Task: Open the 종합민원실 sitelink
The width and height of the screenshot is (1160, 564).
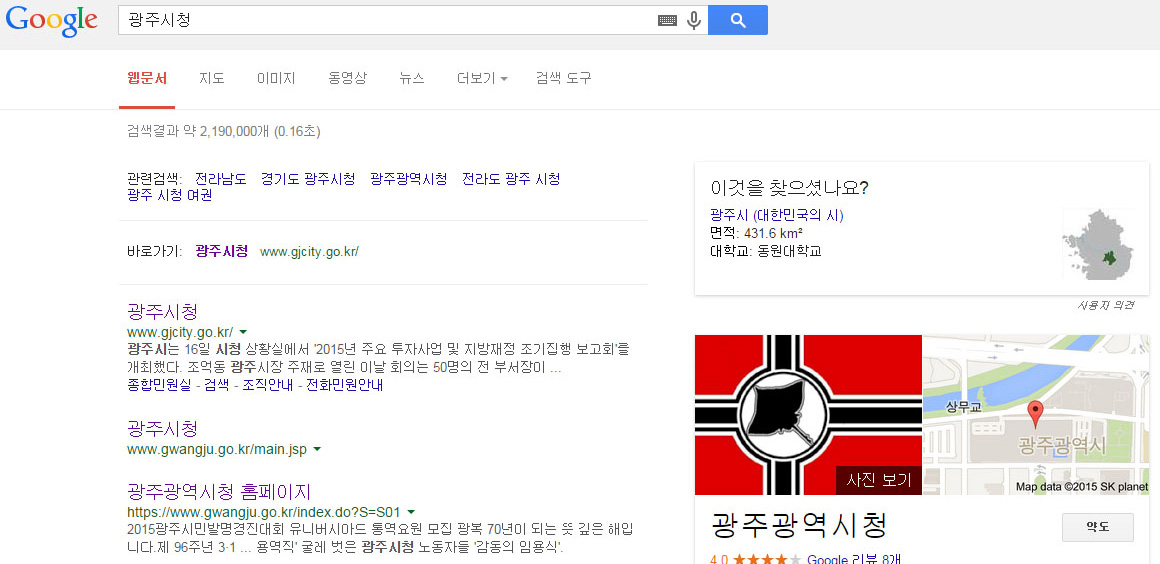Action: point(159,386)
